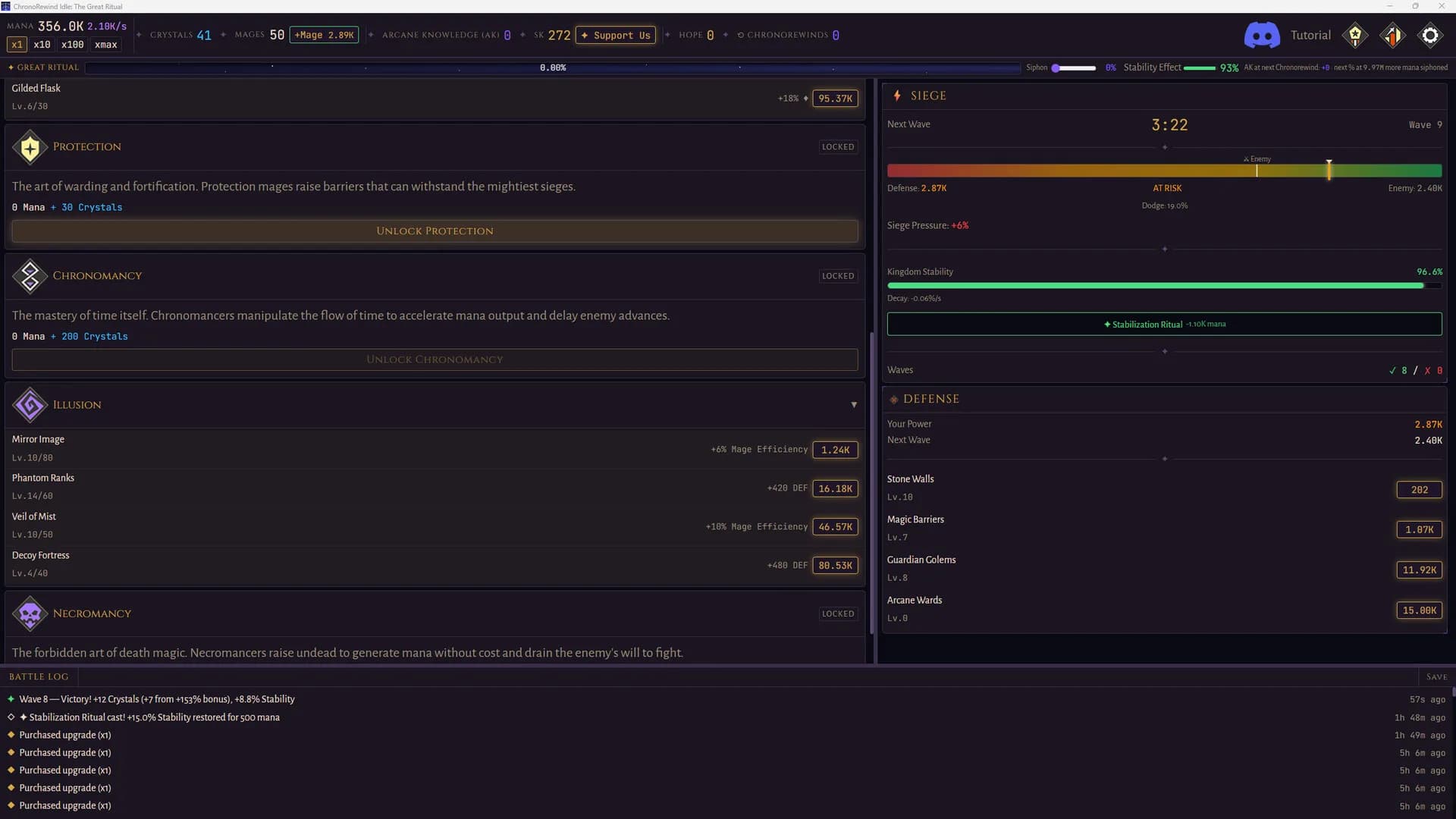The height and width of the screenshot is (819, 1456).
Task: Open the Discord link icon
Action: tap(1262, 35)
